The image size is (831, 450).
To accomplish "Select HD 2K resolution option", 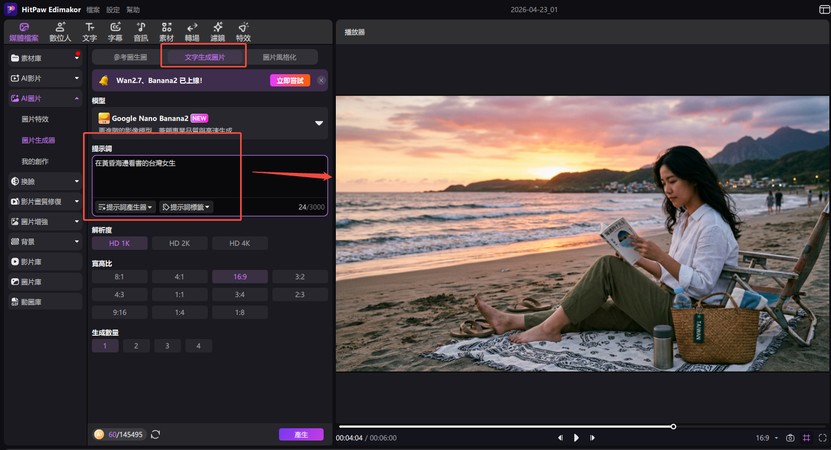I will click(x=180, y=243).
